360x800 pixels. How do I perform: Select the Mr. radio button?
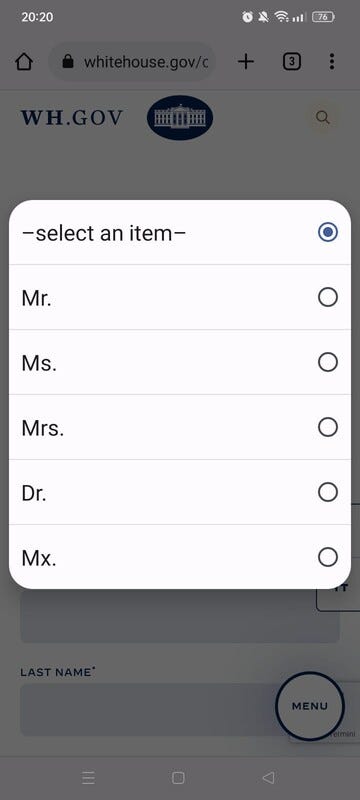click(x=328, y=297)
